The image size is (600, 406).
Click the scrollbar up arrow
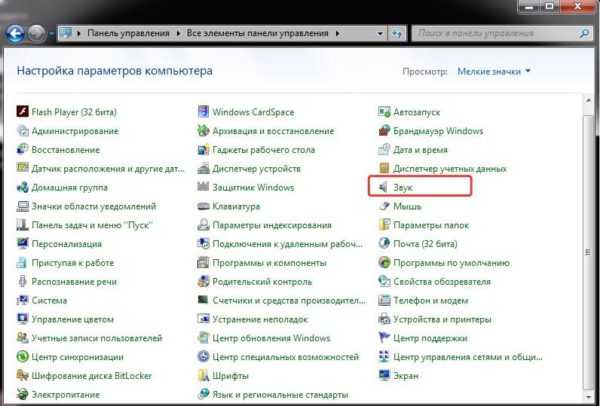589,101
